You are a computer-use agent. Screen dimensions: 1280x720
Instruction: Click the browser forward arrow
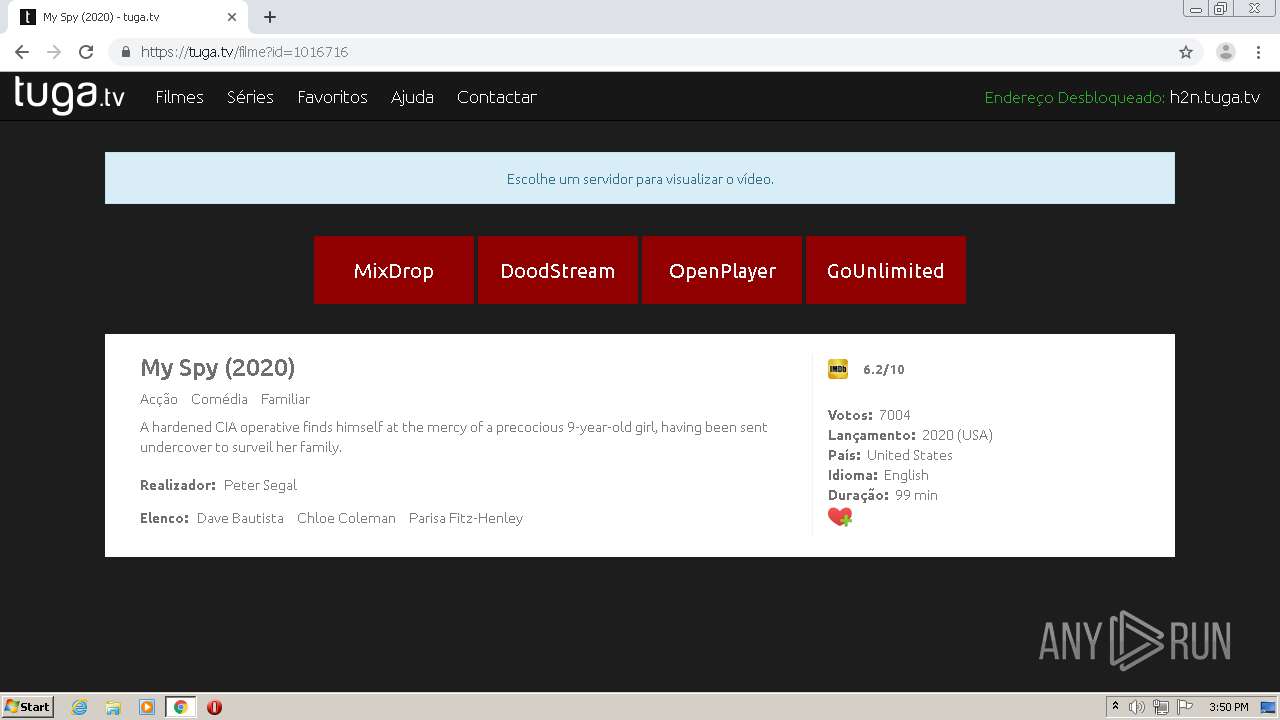(54, 52)
